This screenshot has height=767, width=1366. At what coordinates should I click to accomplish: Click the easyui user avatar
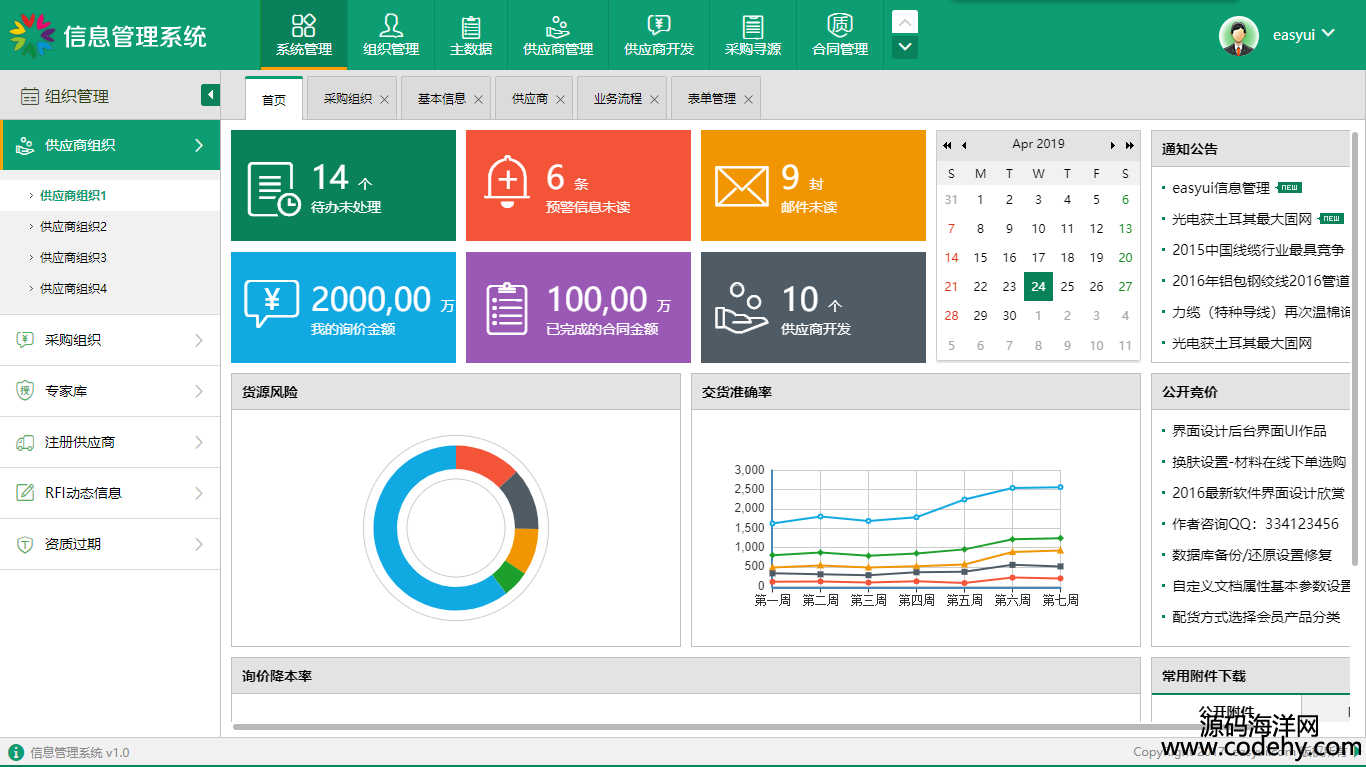(x=1239, y=35)
